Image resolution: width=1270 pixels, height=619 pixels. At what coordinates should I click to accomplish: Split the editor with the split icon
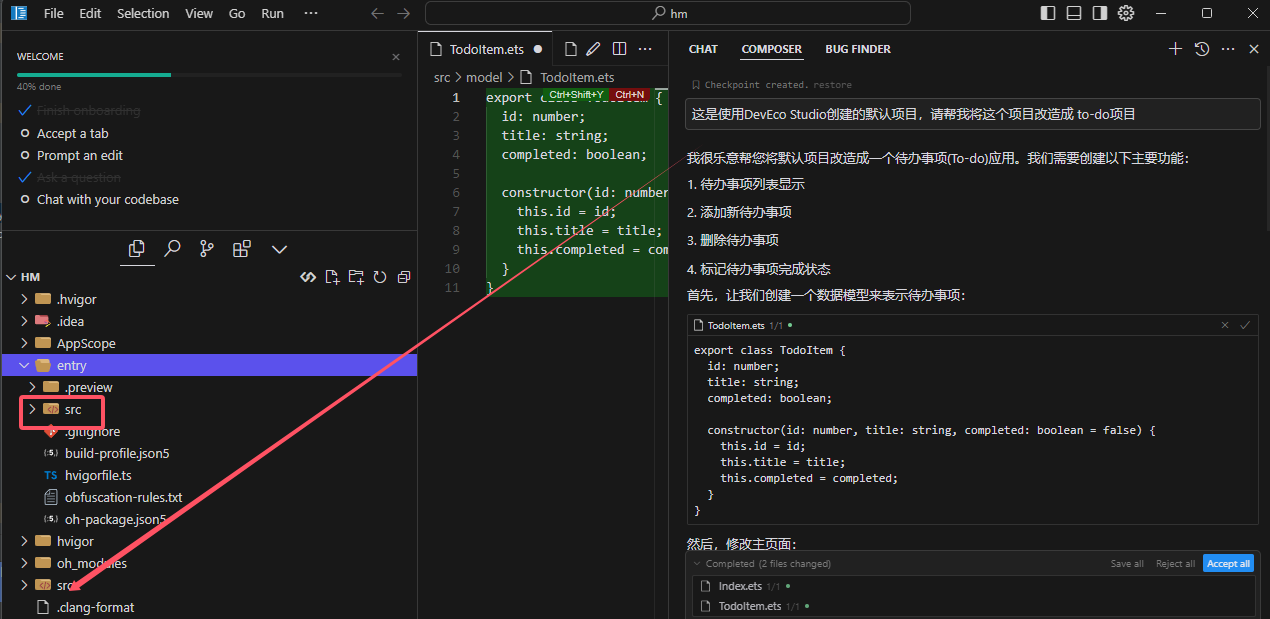click(x=619, y=49)
